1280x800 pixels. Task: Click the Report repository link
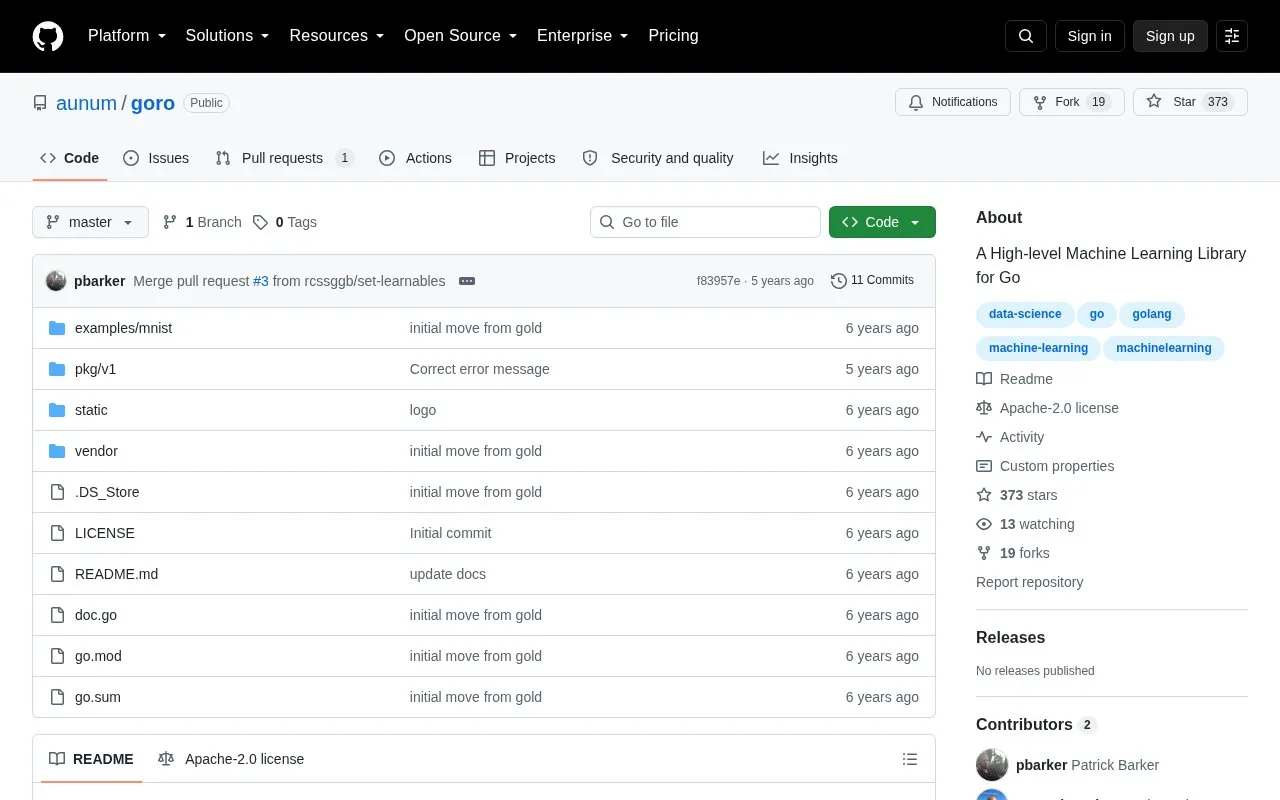tap(1029, 582)
